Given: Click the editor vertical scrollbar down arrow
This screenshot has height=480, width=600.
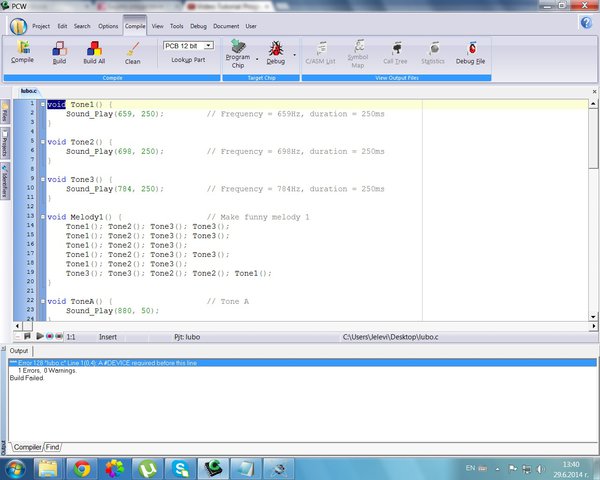Looking at the screenshot, I should (x=593, y=317).
